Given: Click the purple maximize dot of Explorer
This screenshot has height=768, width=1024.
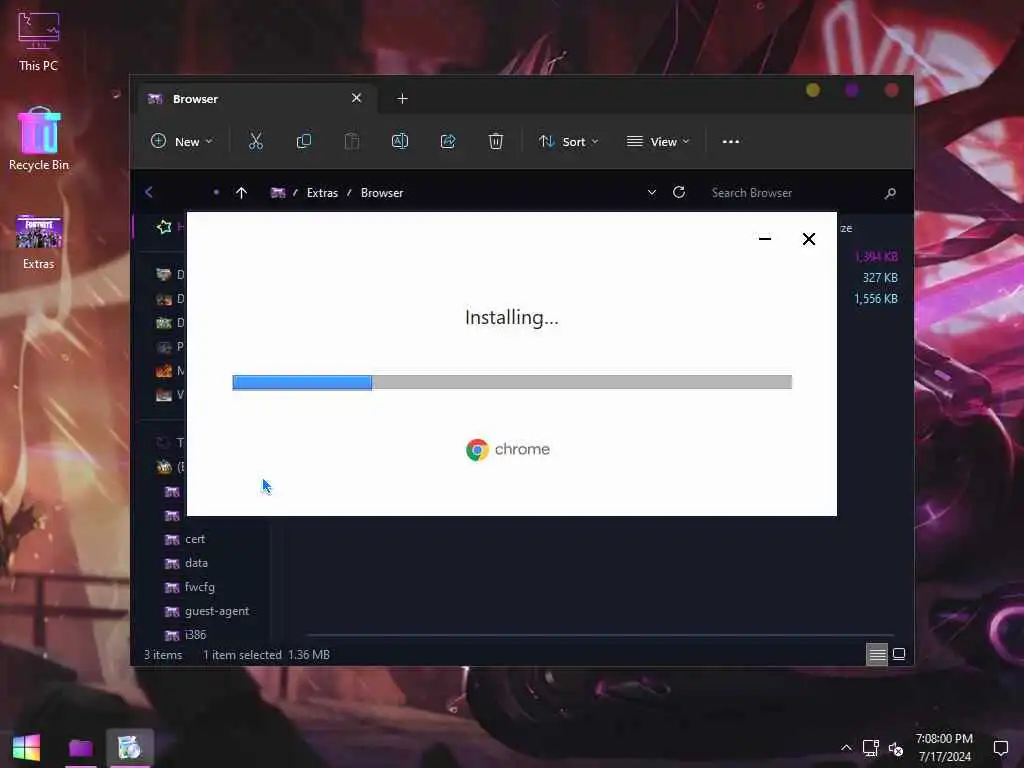Looking at the screenshot, I should pos(852,90).
